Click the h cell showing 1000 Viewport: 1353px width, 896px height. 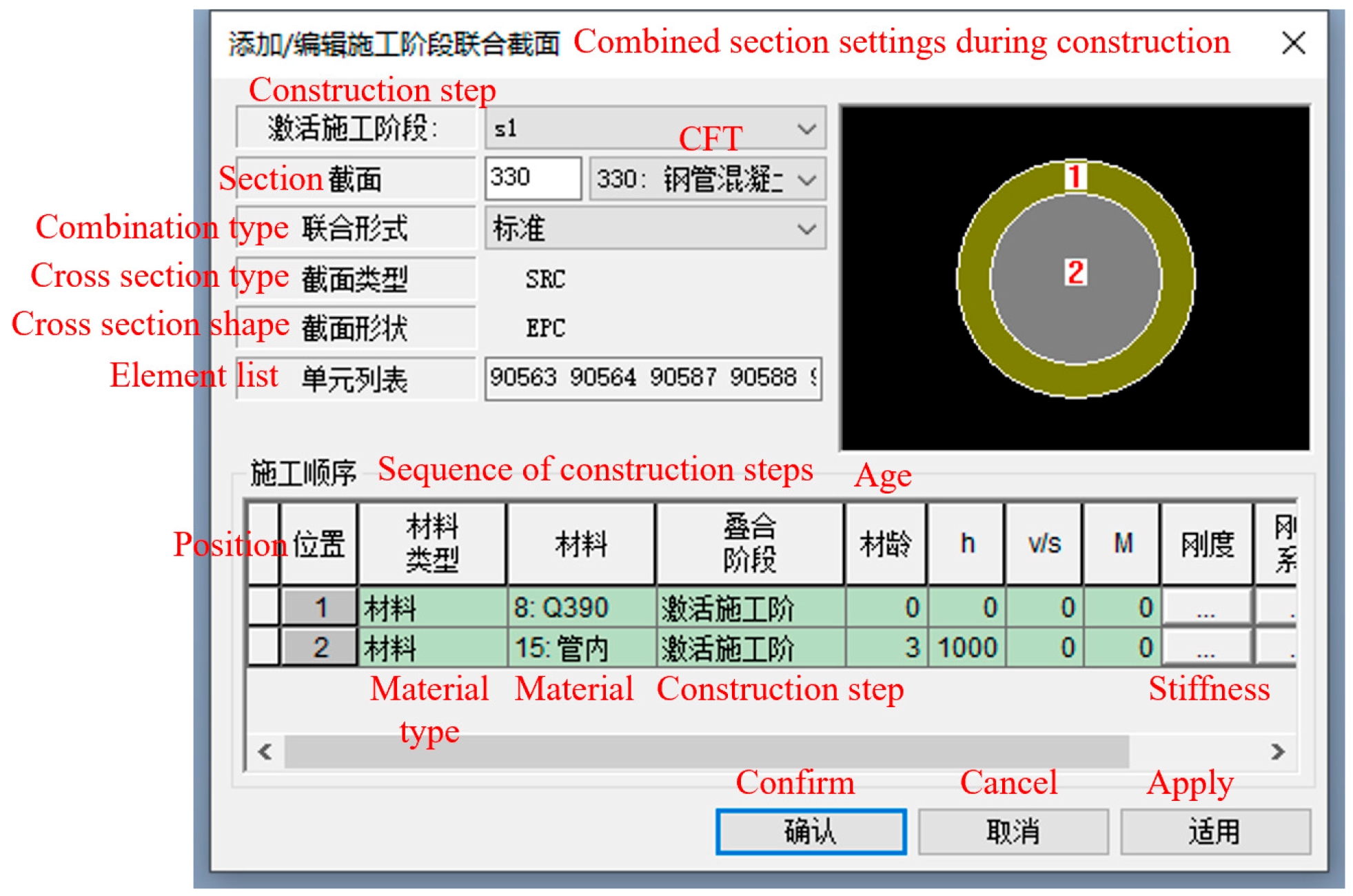(x=966, y=648)
